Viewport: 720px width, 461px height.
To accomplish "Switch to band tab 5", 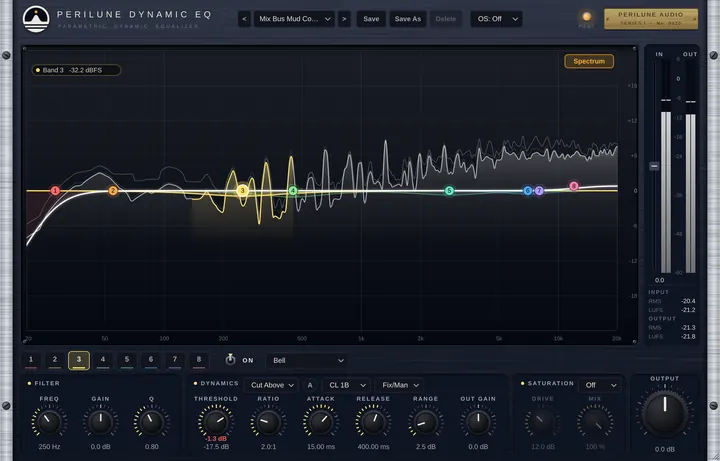I will 127,360.
